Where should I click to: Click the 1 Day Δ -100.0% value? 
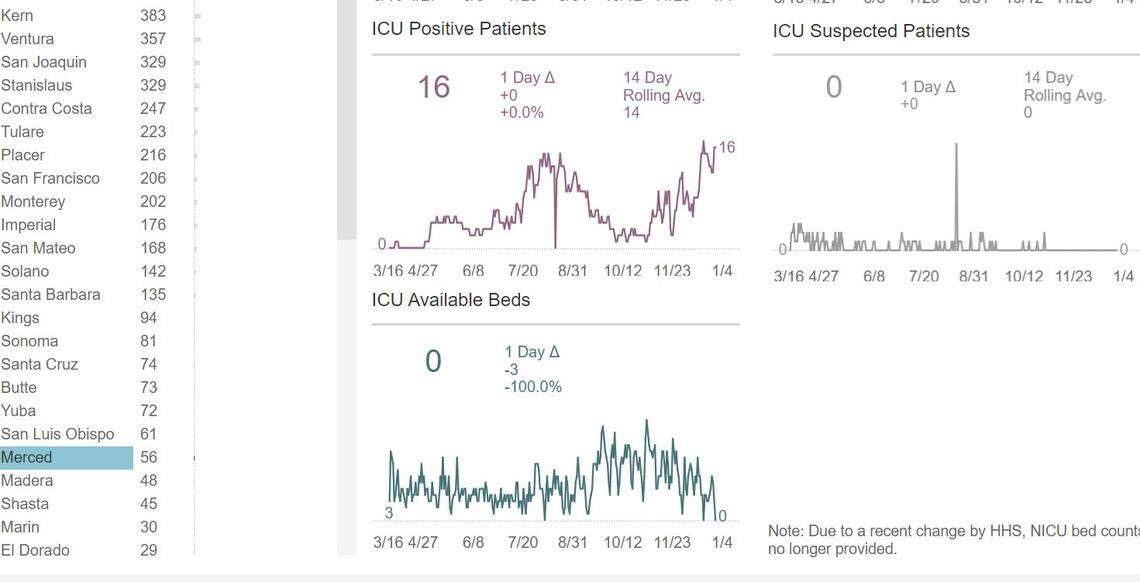(x=532, y=384)
